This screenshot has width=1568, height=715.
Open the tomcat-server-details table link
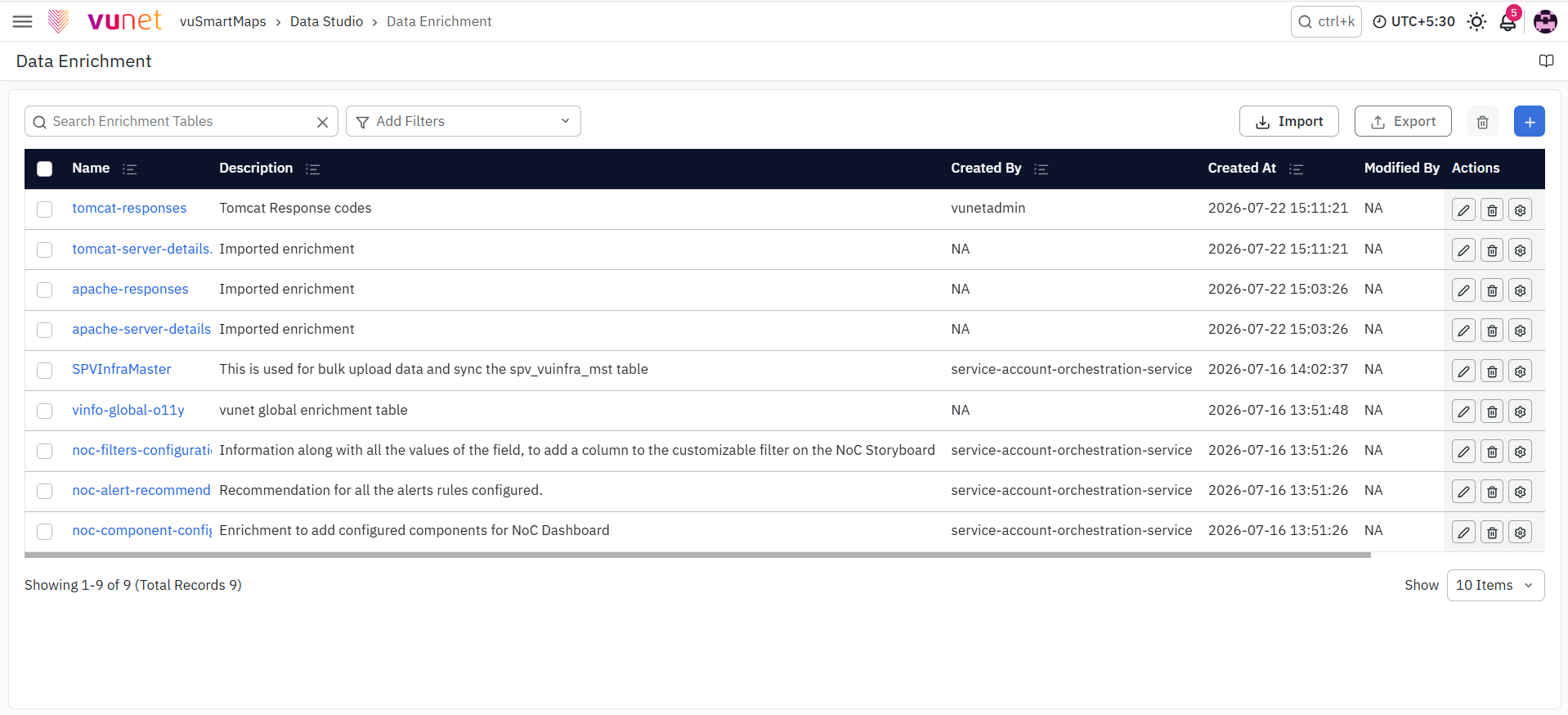click(x=142, y=249)
